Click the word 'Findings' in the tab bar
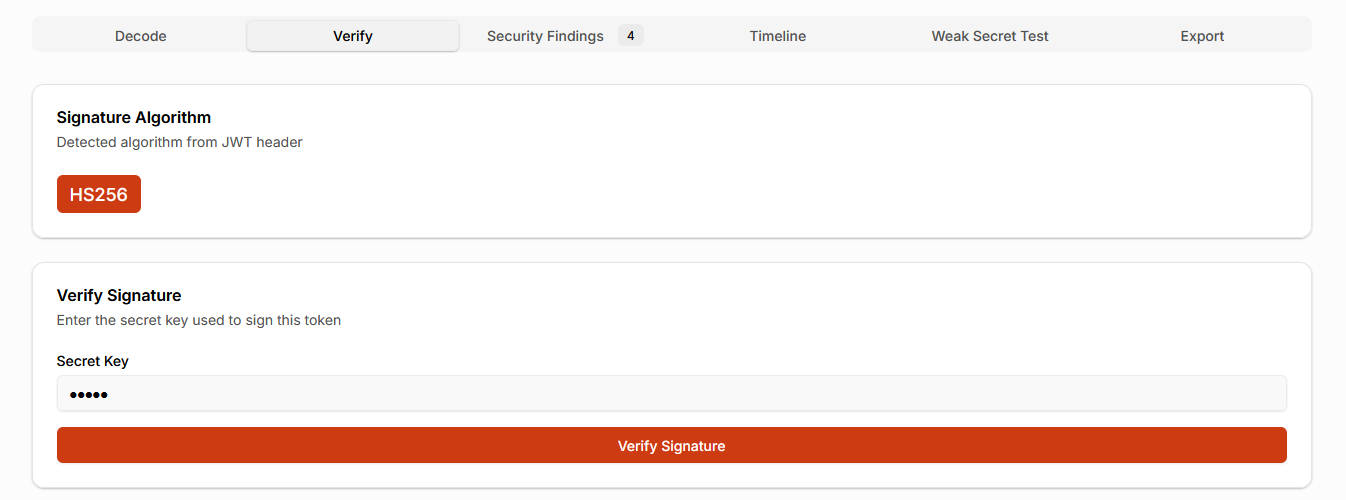This screenshot has width=1346, height=500. coord(574,36)
